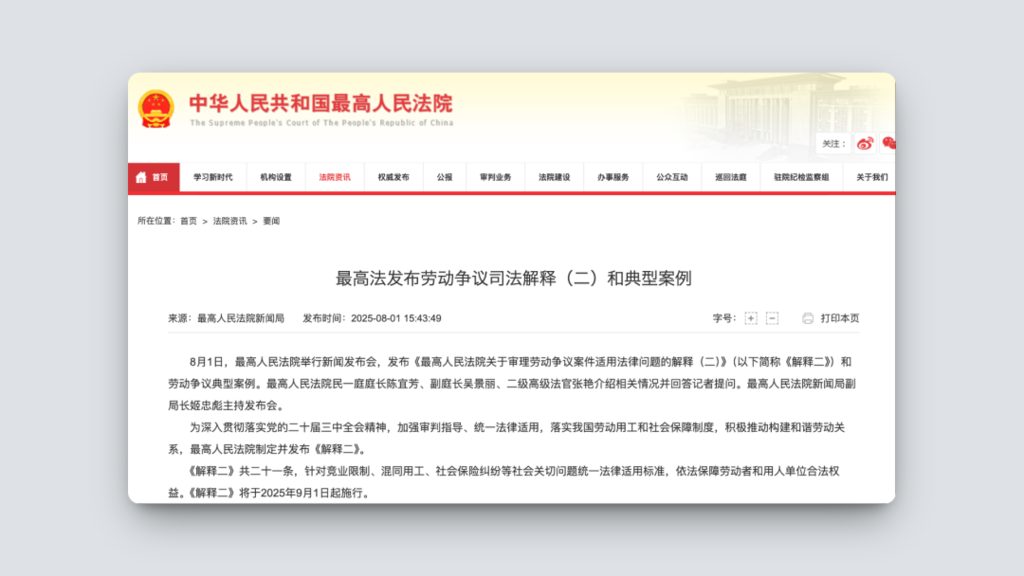
Task: Select the 法院资讯 navigation tab
Action: tap(335, 177)
